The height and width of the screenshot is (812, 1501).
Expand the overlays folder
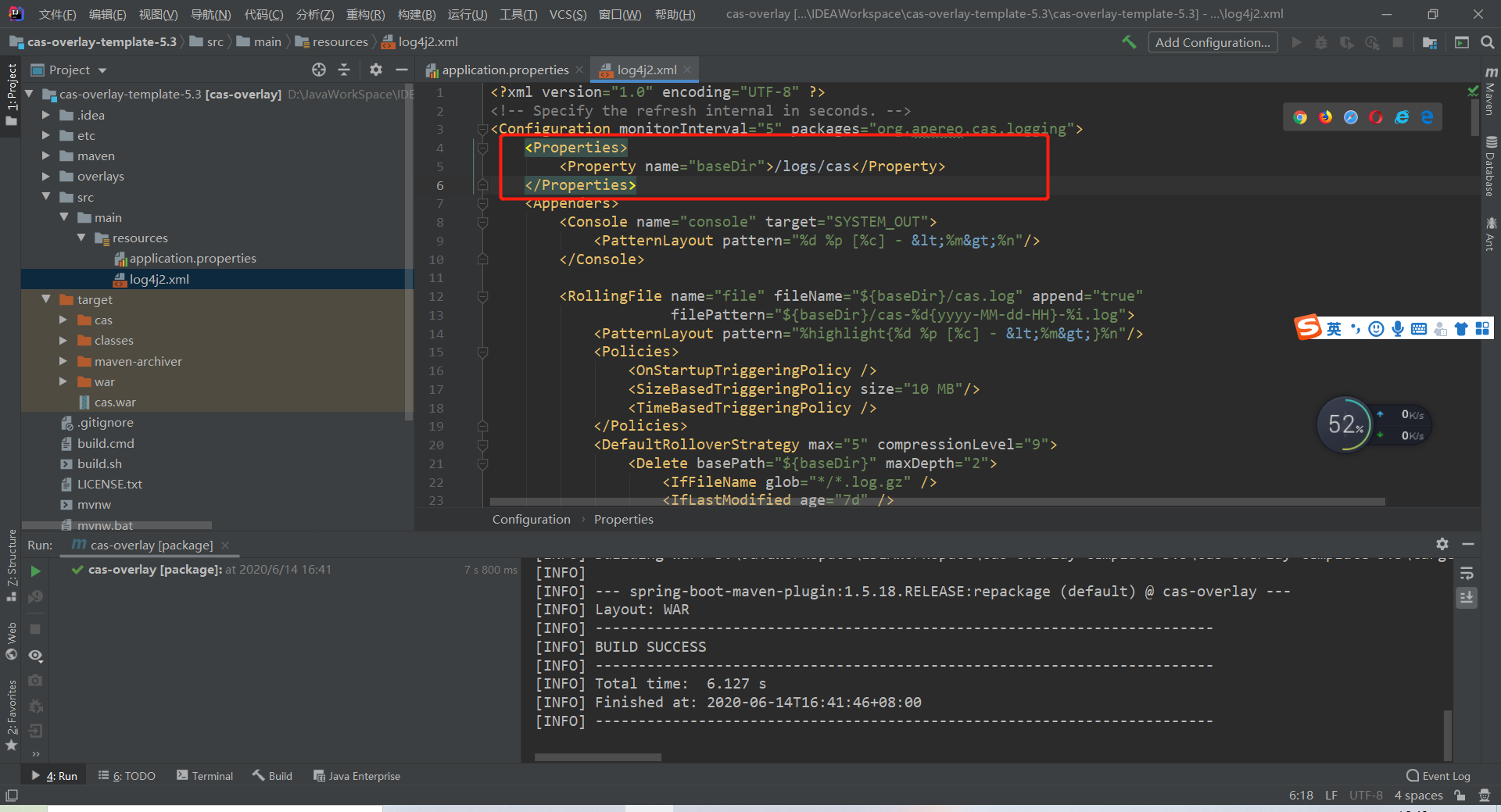(x=45, y=176)
